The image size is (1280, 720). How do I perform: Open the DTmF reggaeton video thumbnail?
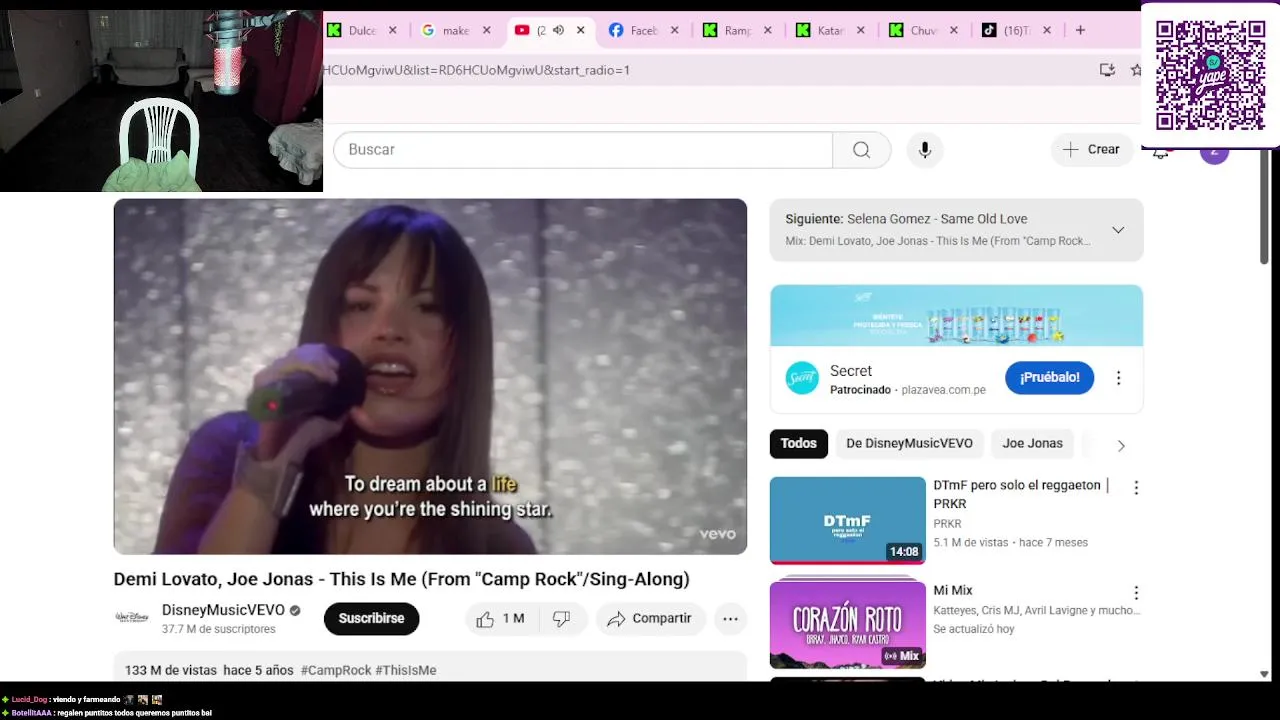(848, 520)
